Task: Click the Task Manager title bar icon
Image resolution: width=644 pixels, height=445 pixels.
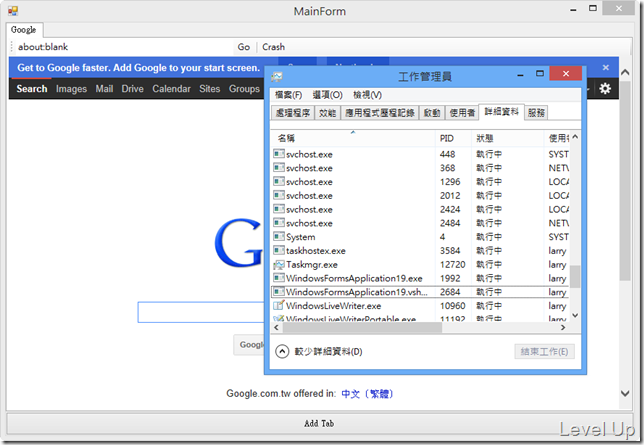Action: pyautogui.click(x=277, y=77)
